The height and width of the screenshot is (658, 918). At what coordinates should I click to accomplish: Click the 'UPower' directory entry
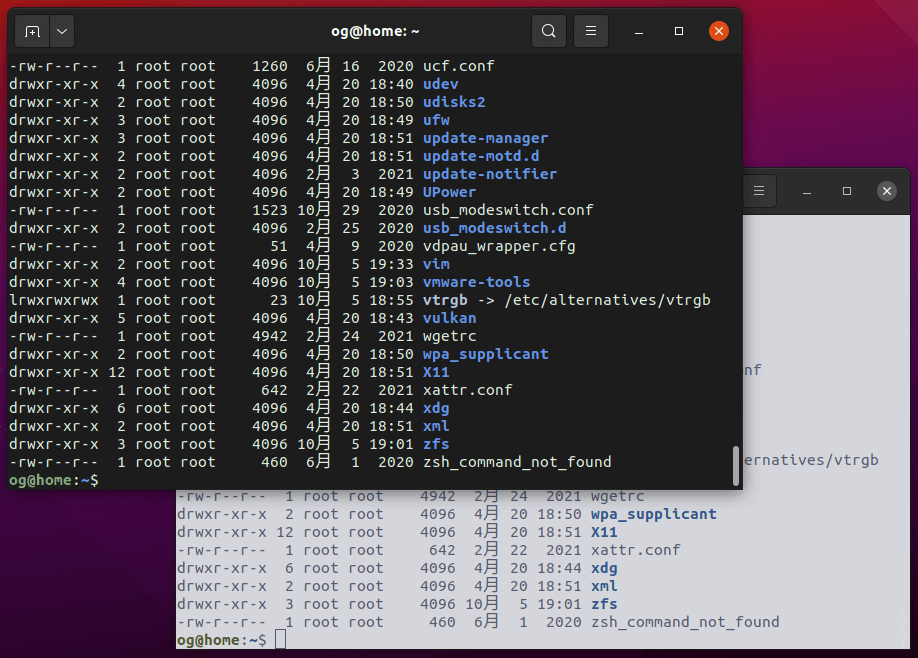tap(449, 193)
